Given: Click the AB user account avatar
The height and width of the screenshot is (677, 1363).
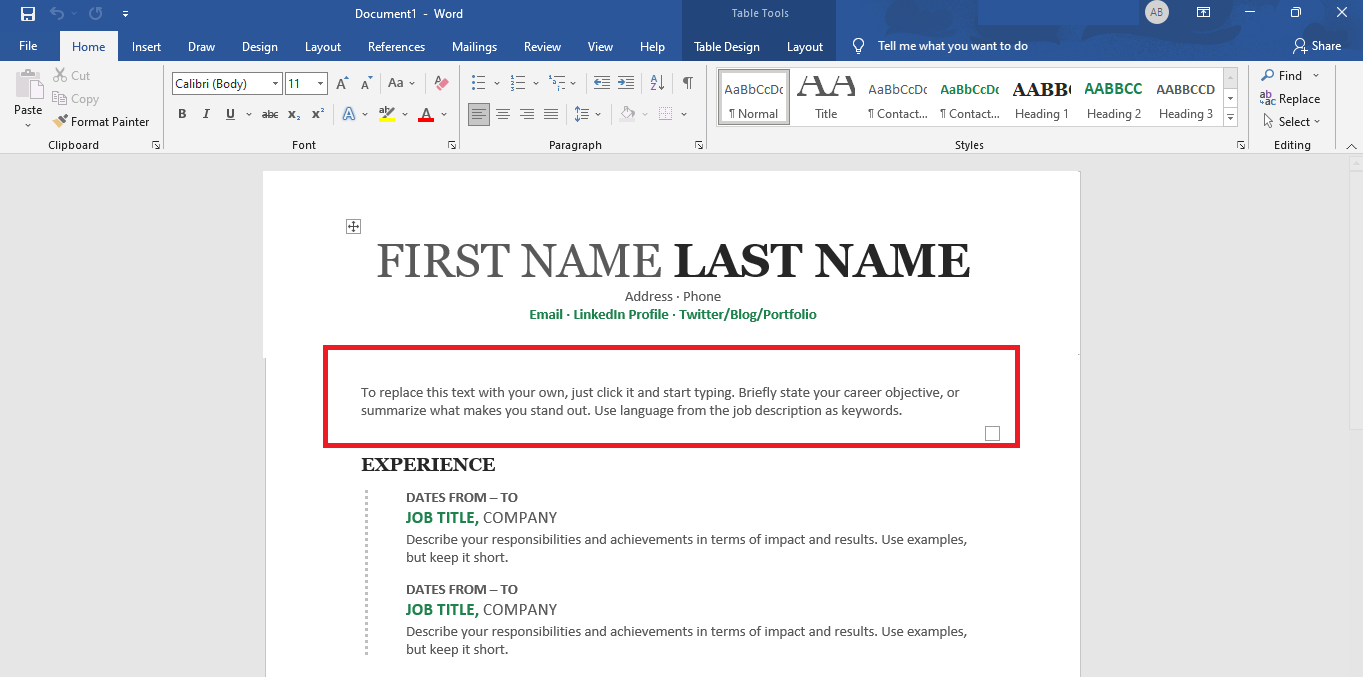Looking at the screenshot, I should (x=1157, y=12).
